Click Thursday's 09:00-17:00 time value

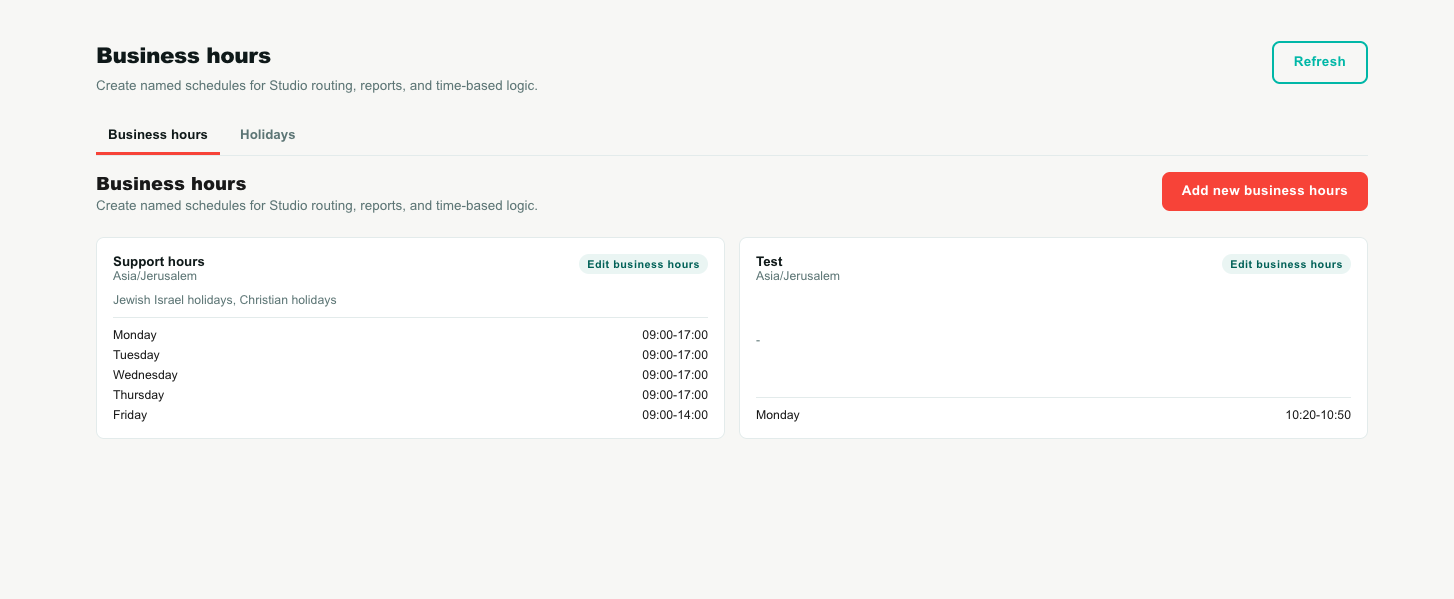click(x=675, y=395)
